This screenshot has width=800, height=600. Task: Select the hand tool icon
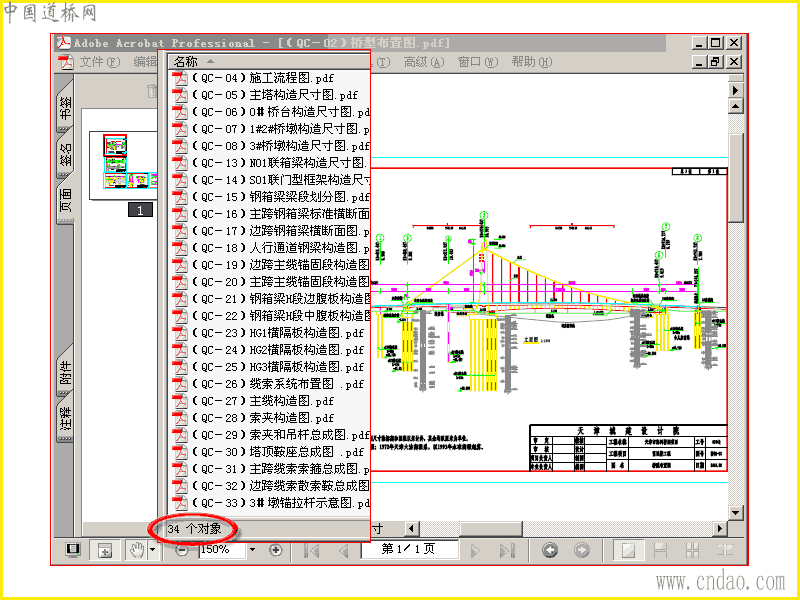click(137, 550)
